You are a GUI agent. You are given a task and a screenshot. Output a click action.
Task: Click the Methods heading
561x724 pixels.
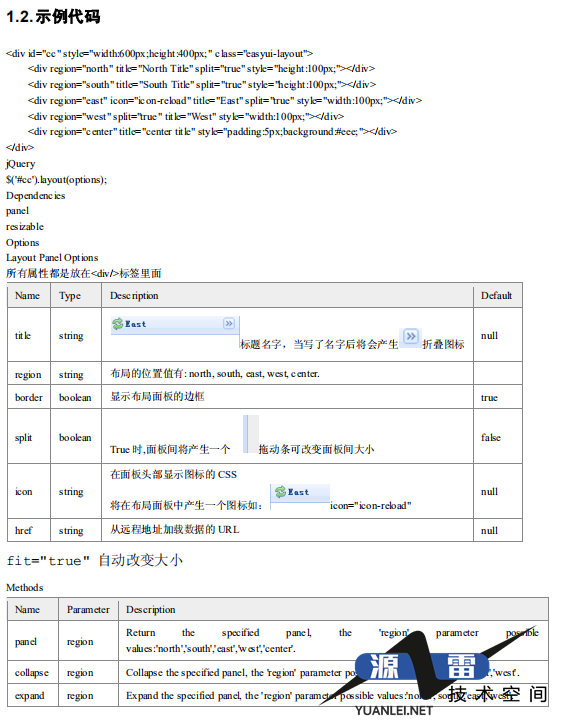point(24,588)
